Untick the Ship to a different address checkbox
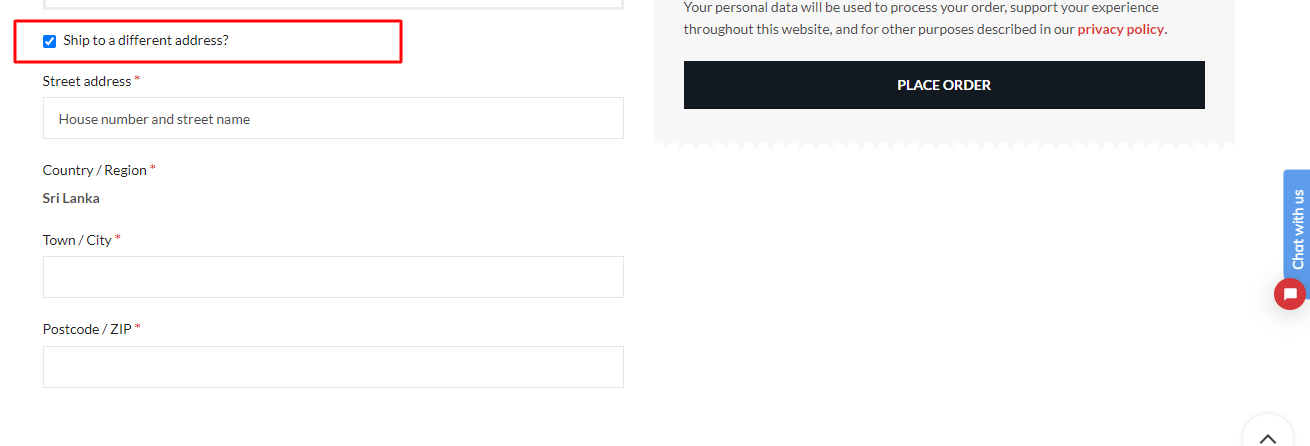Screen dimensions: 1310x446 [49, 41]
